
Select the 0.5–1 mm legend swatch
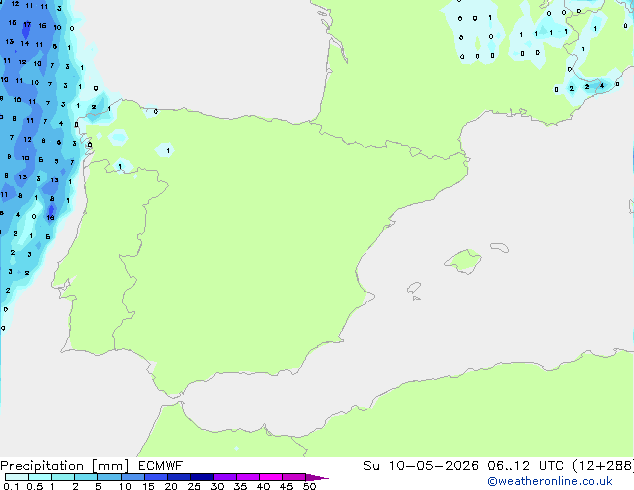pyautogui.click(x=40, y=477)
